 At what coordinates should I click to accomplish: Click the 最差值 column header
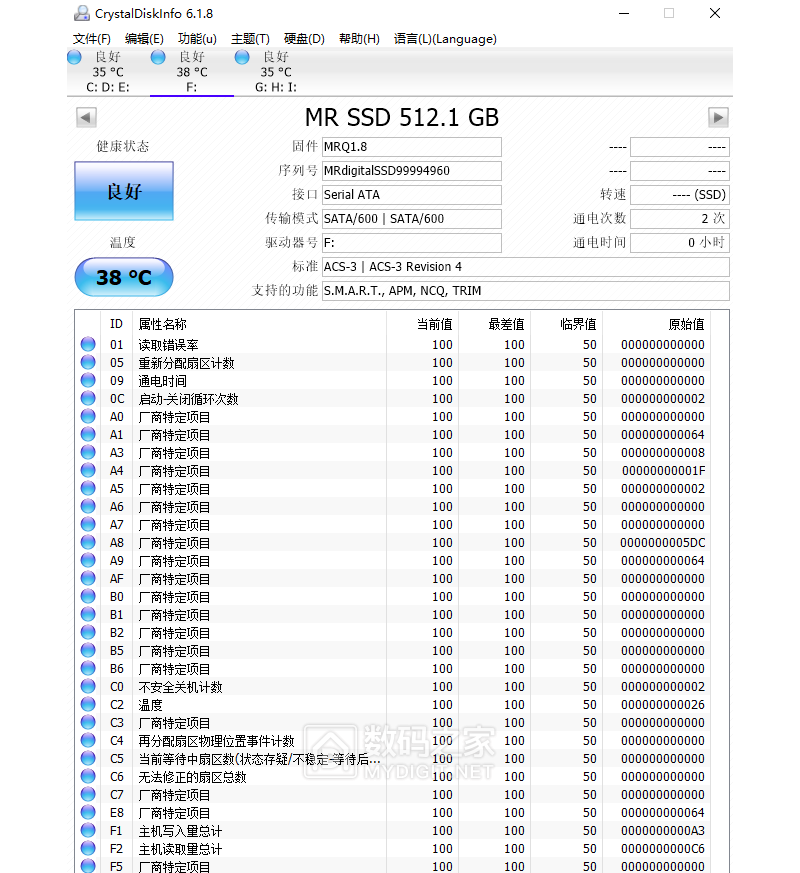(494, 324)
